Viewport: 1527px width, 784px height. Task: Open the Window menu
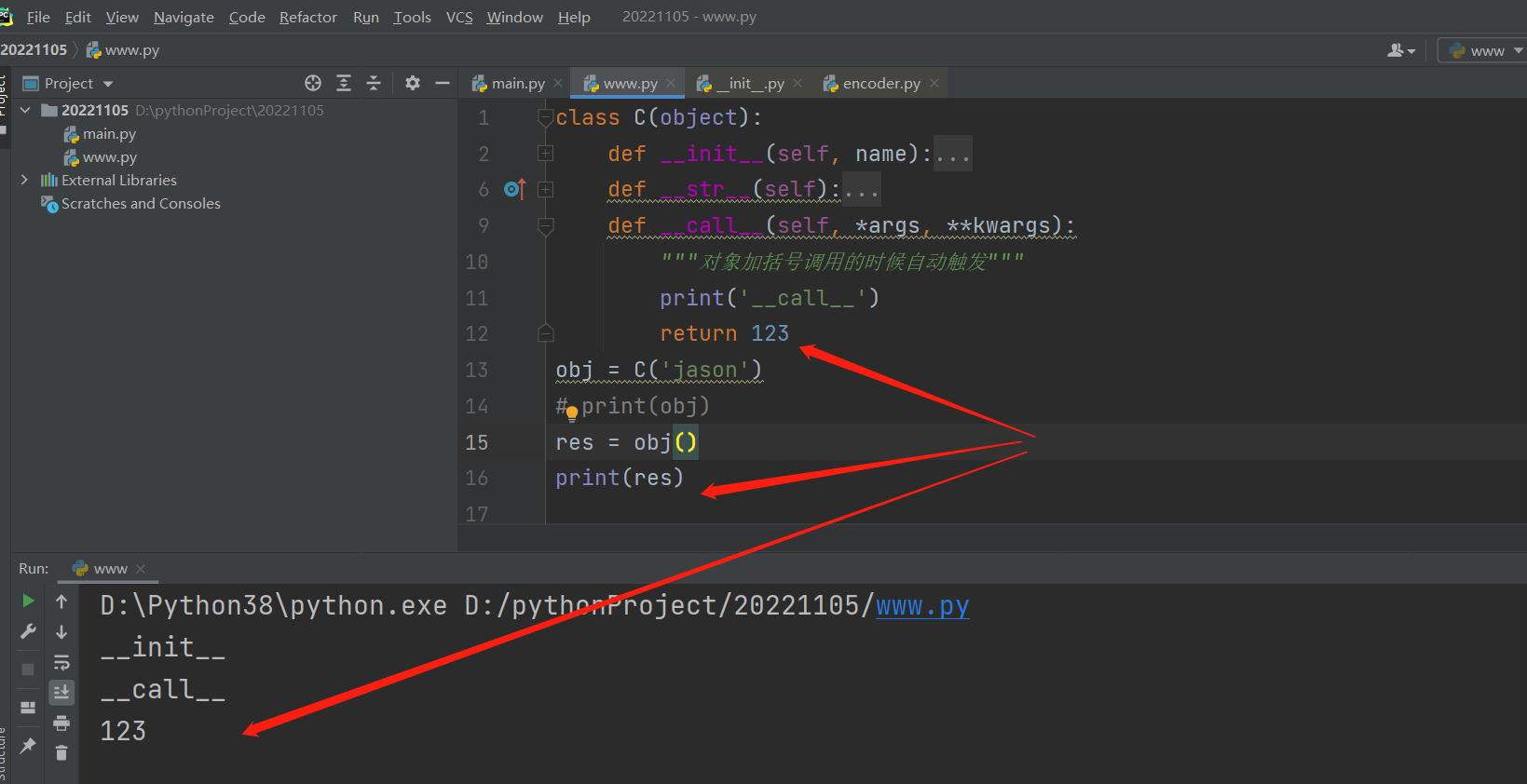pos(515,17)
